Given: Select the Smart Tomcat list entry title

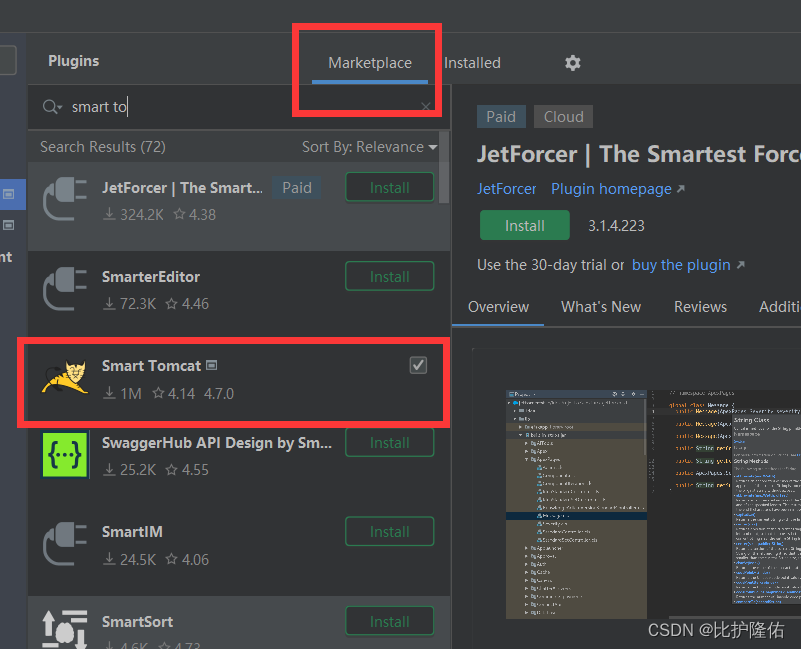Looking at the screenshot, I should pyautogui.click(x=151, y=366).
